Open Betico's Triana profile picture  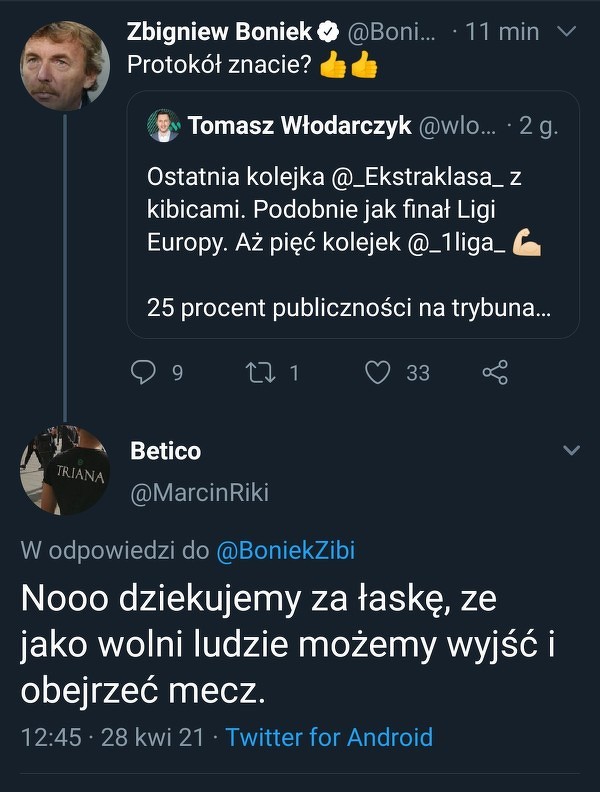[x=64, y=470]
